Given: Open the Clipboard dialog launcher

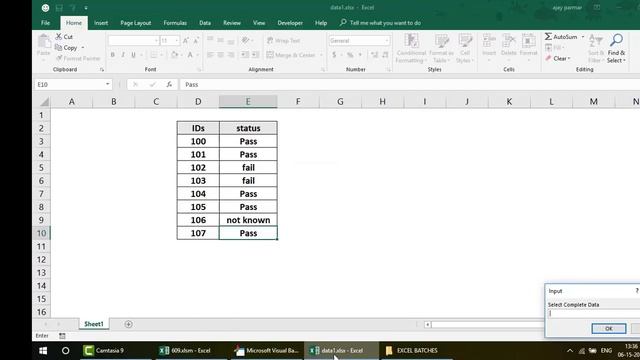Looking at the screenshot, I should pyautogui.click(x=102, y=70).
